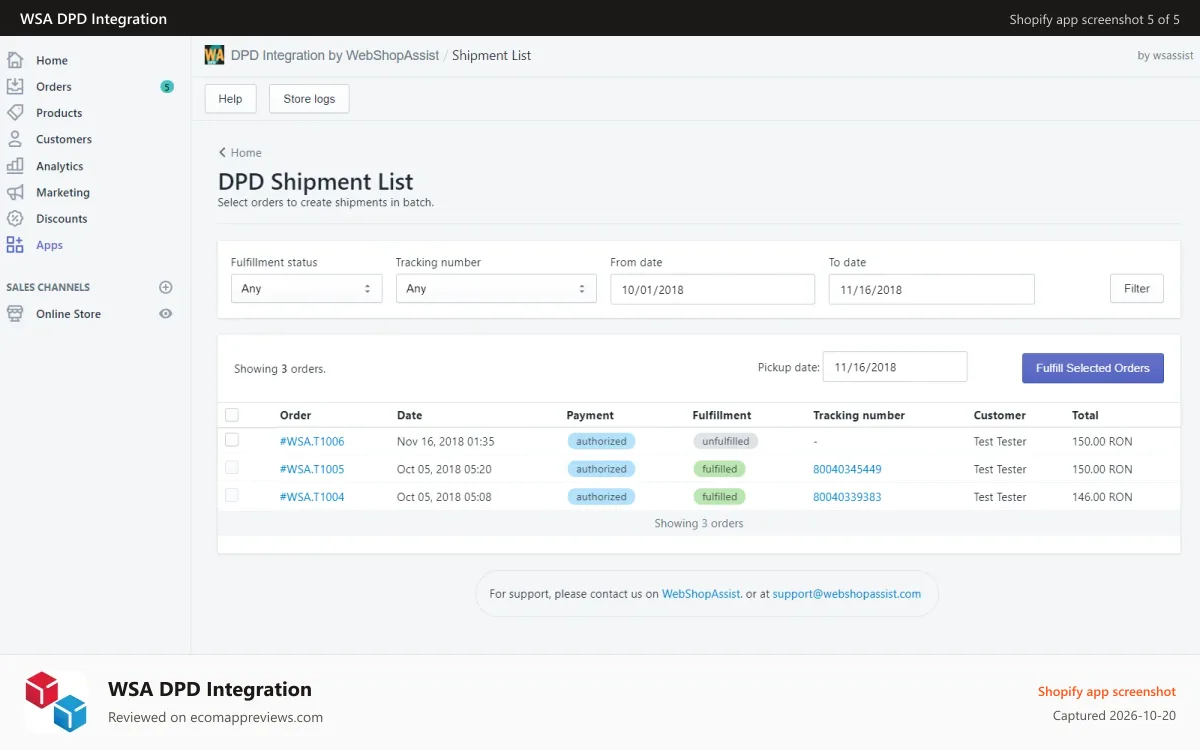Click the Online Store storefront icon
The height and width of the screenshot is (750, 1200).
coord(15,314)
